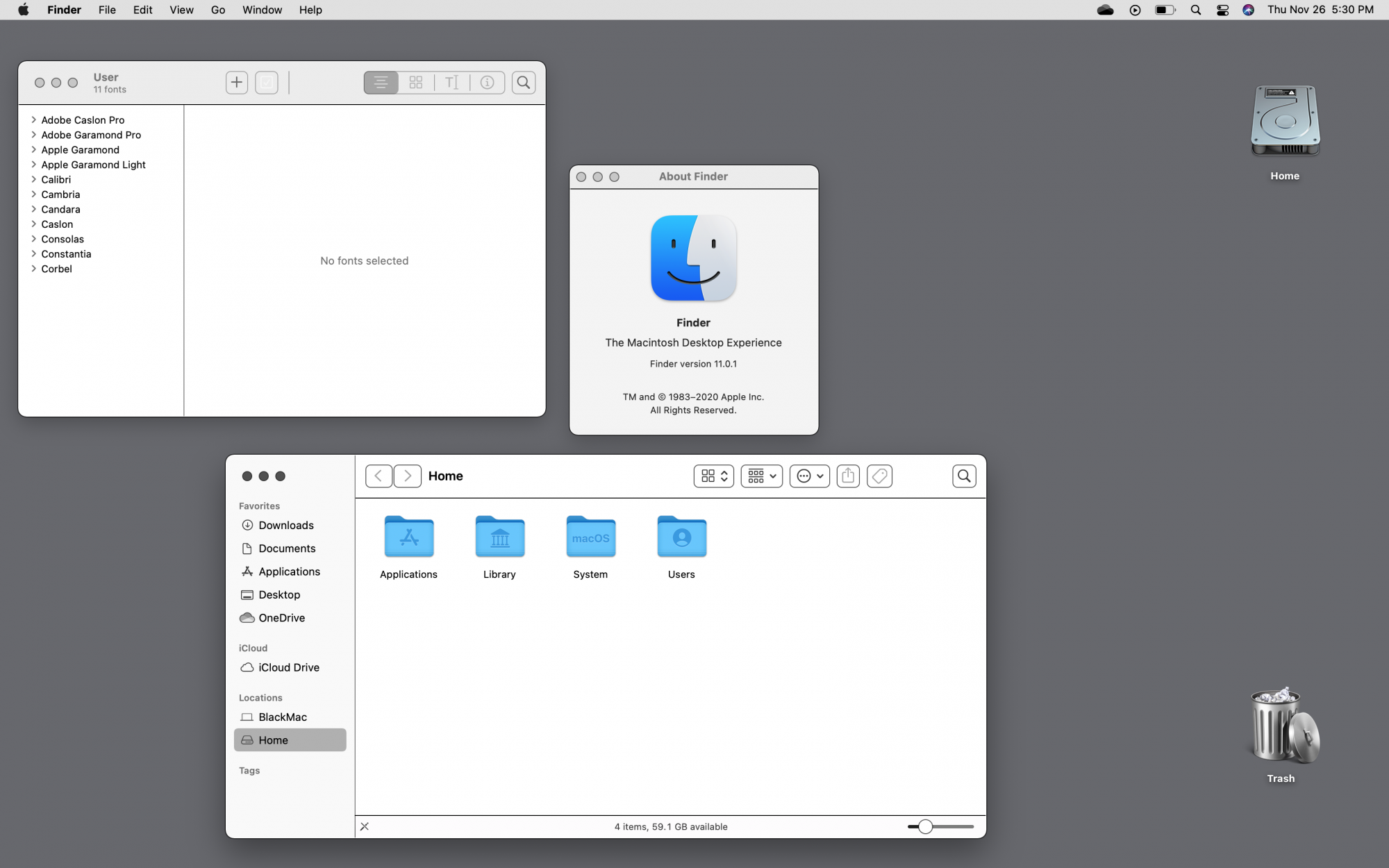Screen dimensions: 1389x868
Task: Click the battery status icon
Action: pyautogui.click(x=1165, y=10)
